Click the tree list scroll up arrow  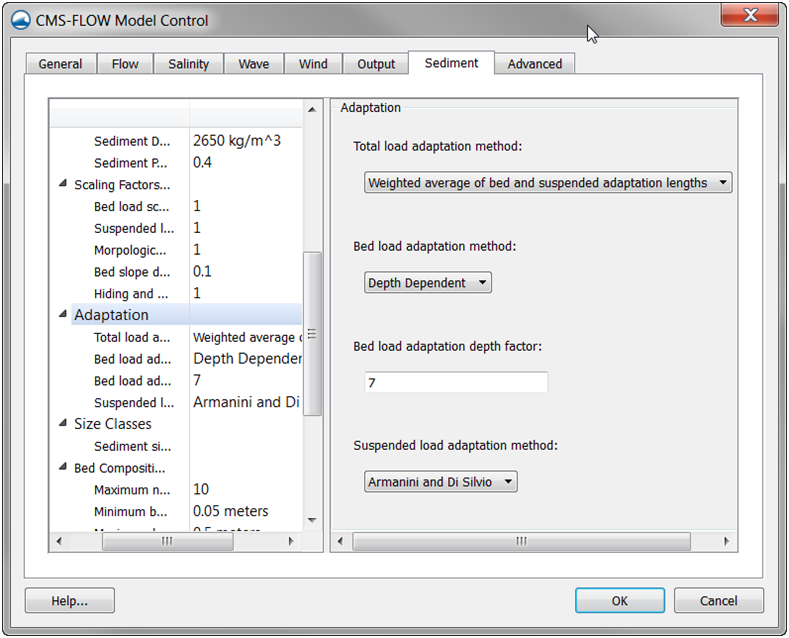(x=312, y=109)
